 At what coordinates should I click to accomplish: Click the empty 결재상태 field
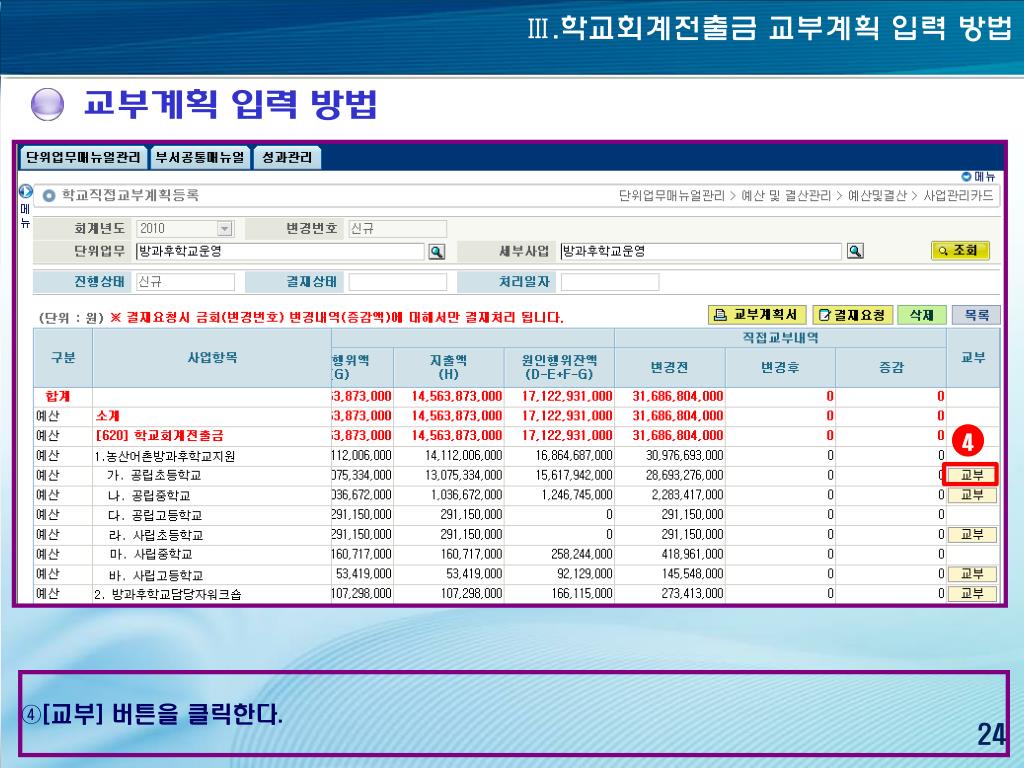(x=398, y=282)
